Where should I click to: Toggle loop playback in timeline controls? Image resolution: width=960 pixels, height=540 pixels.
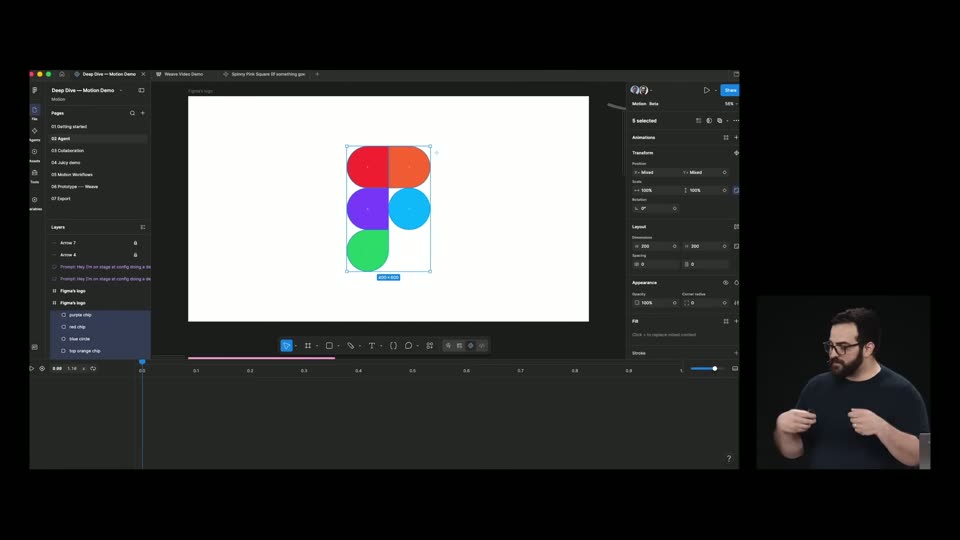93,369
